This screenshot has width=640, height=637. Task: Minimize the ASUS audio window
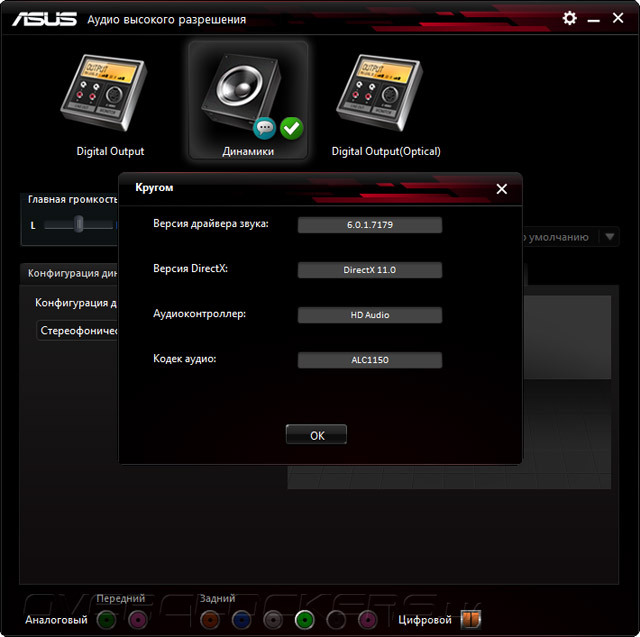point(593,20)
